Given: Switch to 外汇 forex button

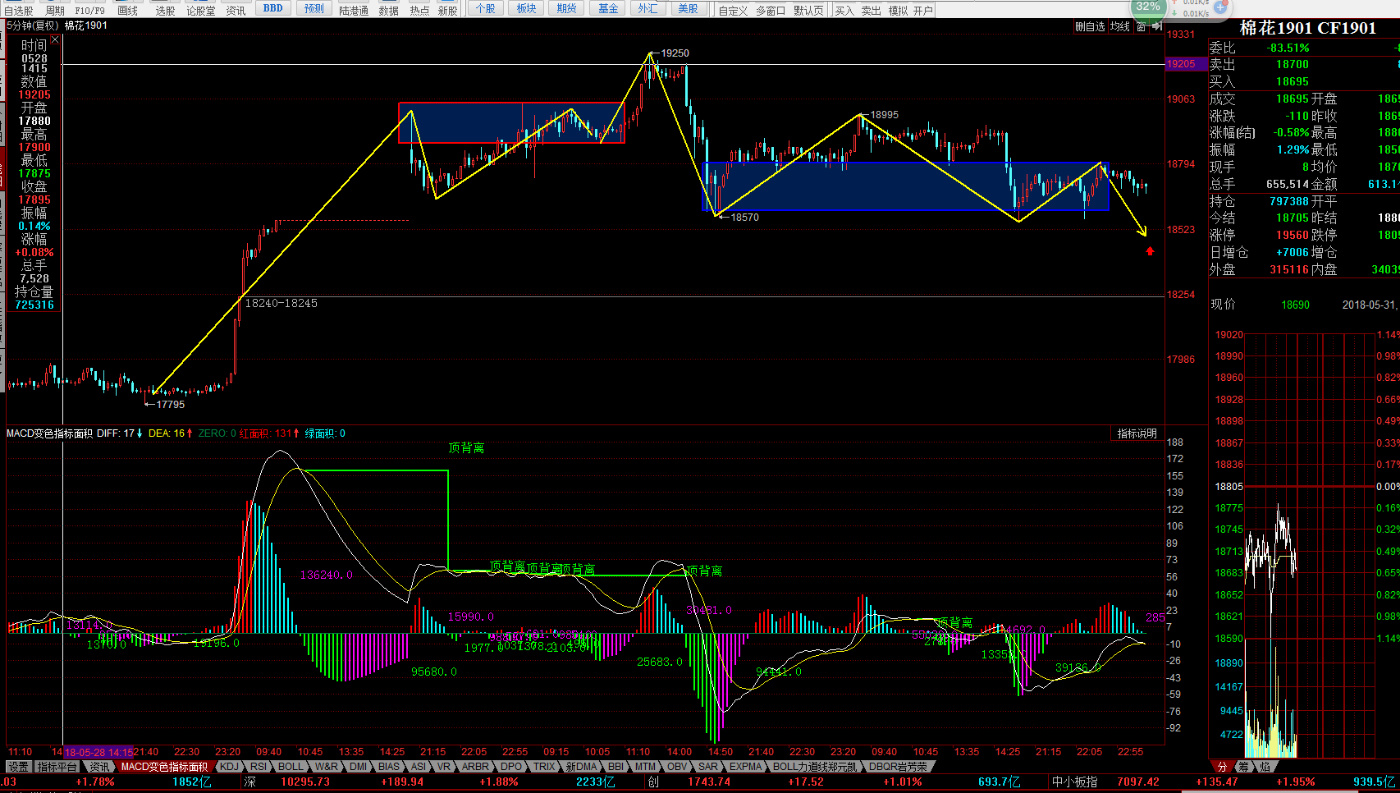Looking at the screenshot, I should coord(648,9).
